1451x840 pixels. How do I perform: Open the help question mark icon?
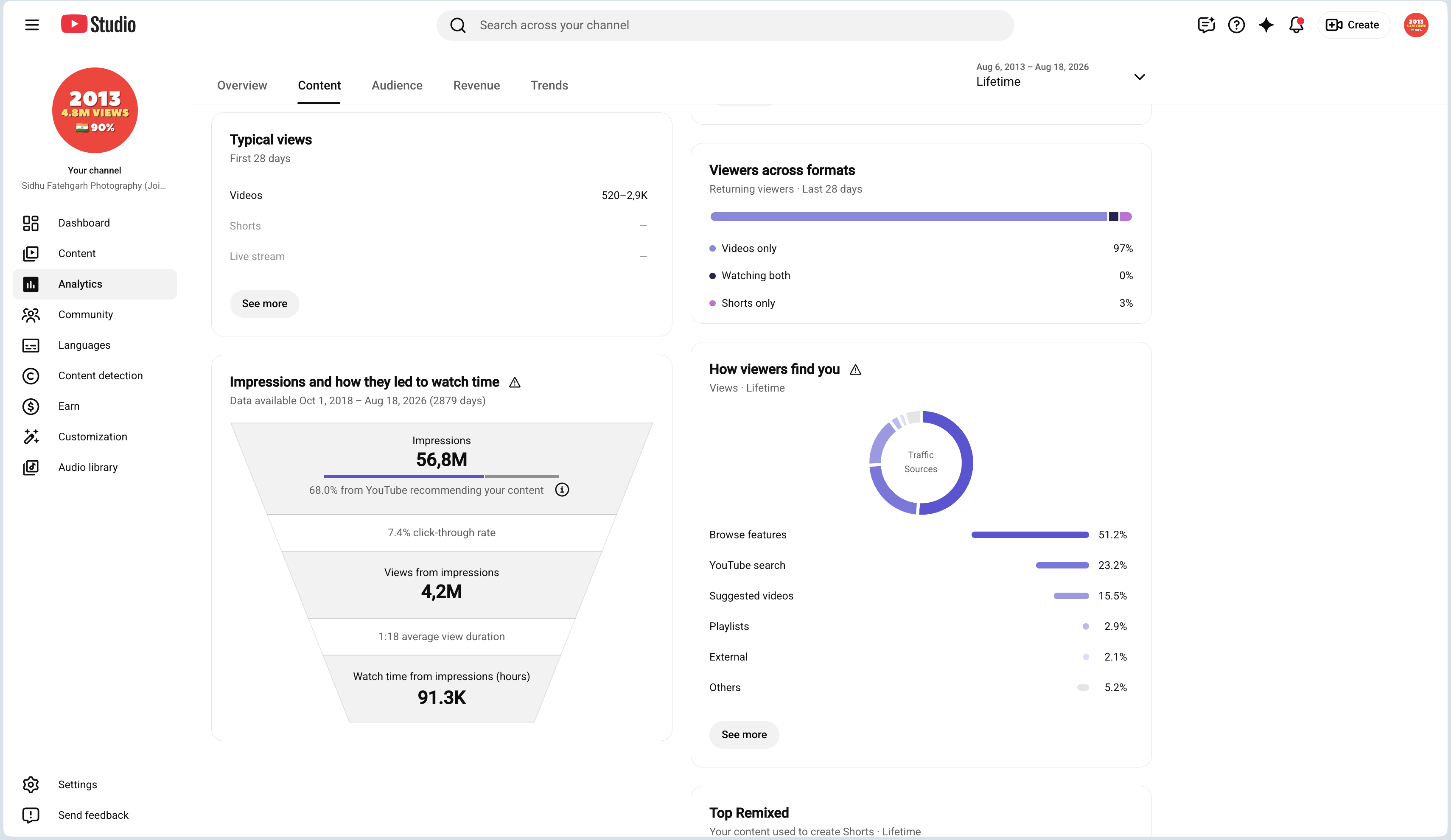click(x=1236, y=25)
